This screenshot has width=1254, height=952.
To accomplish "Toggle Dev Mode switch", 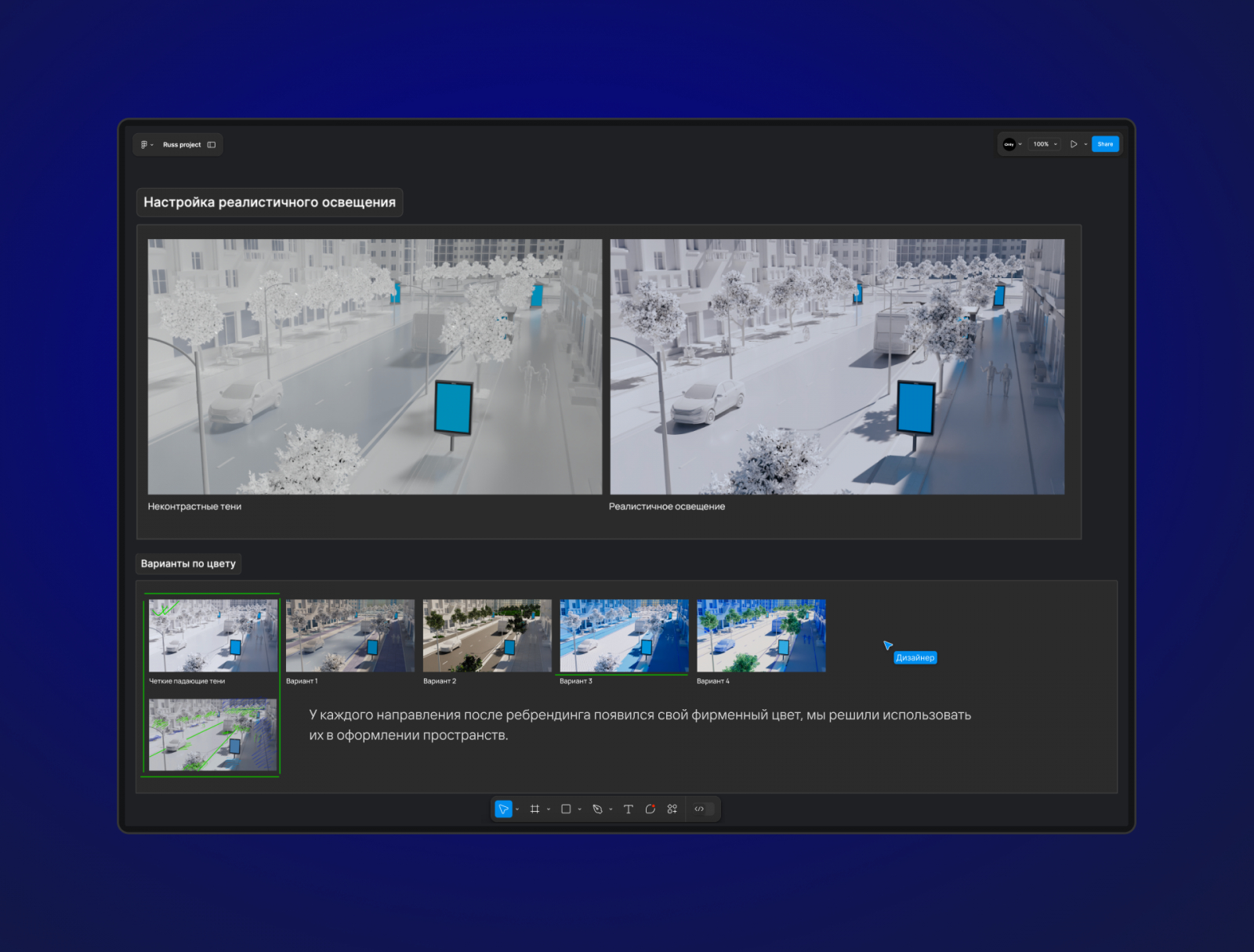I will [703, 809].
